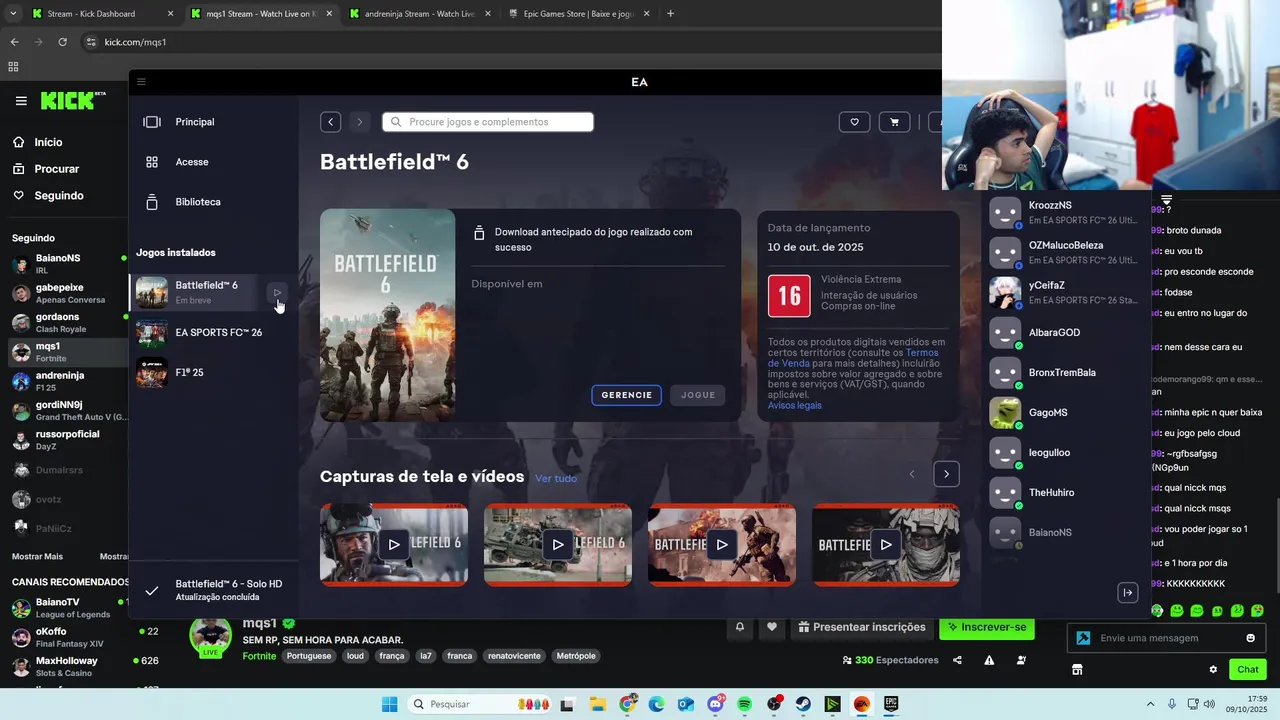The width and height of the screenshot is (1280, 720).
Task: Switch to Stream - Kick Dashboard tab
Action: coord(101,14)
